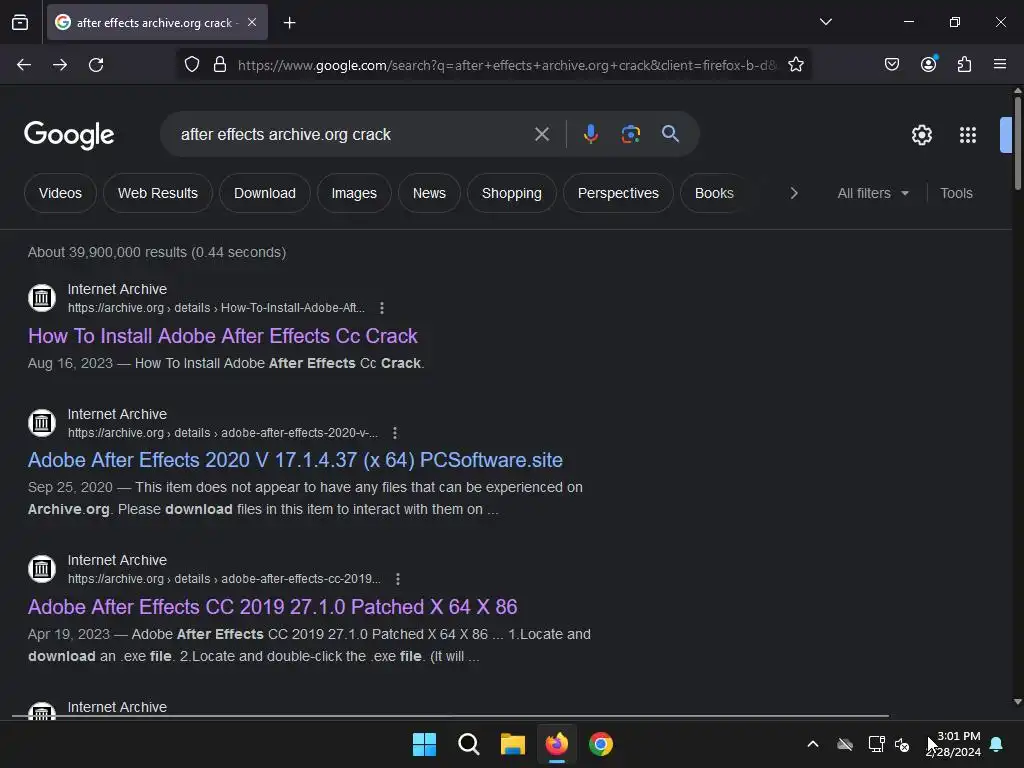Open File Explorer from taskbar
The width and height of the screenshot is (1024, 768).
[513, 744]
